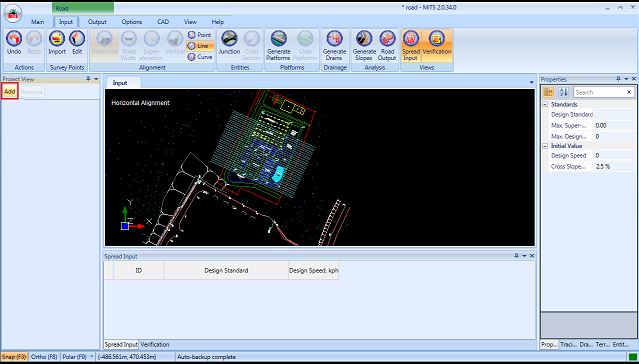Switch to the Tracing panel tab
The width and height of the screenshot is (639, 364).
click(568, 344)
